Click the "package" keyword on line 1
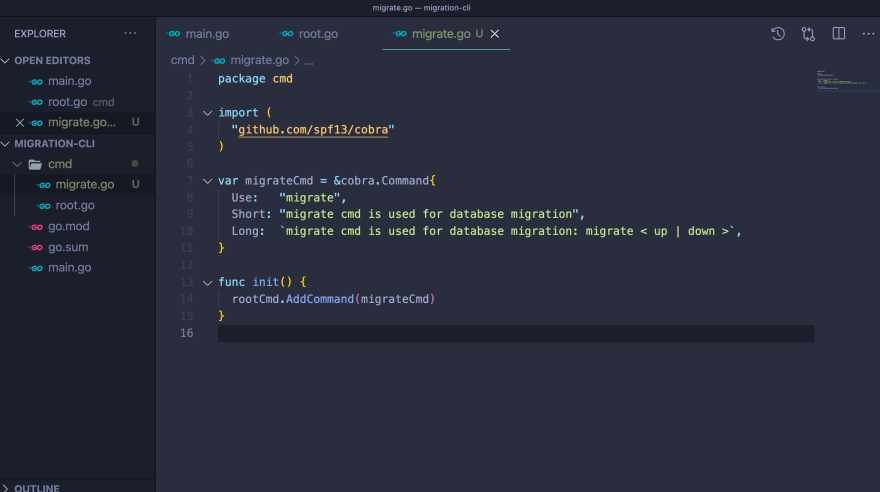The image size is (880, 492). pos(241,79)
